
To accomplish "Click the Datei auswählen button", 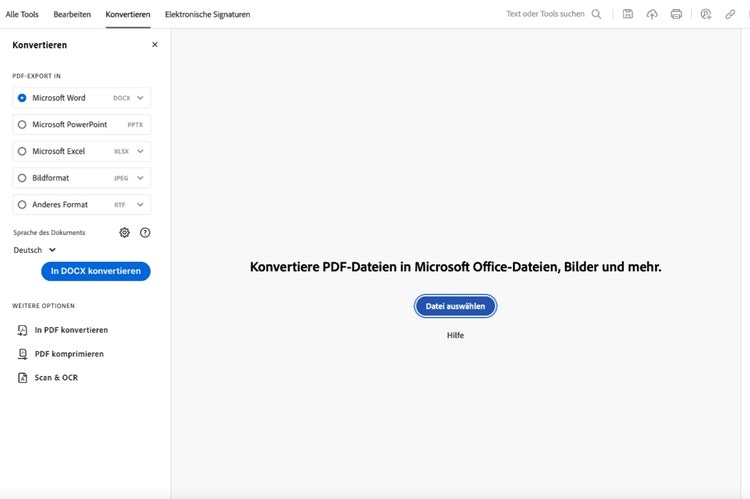I will pyautogui.click(x=455, y=306).
